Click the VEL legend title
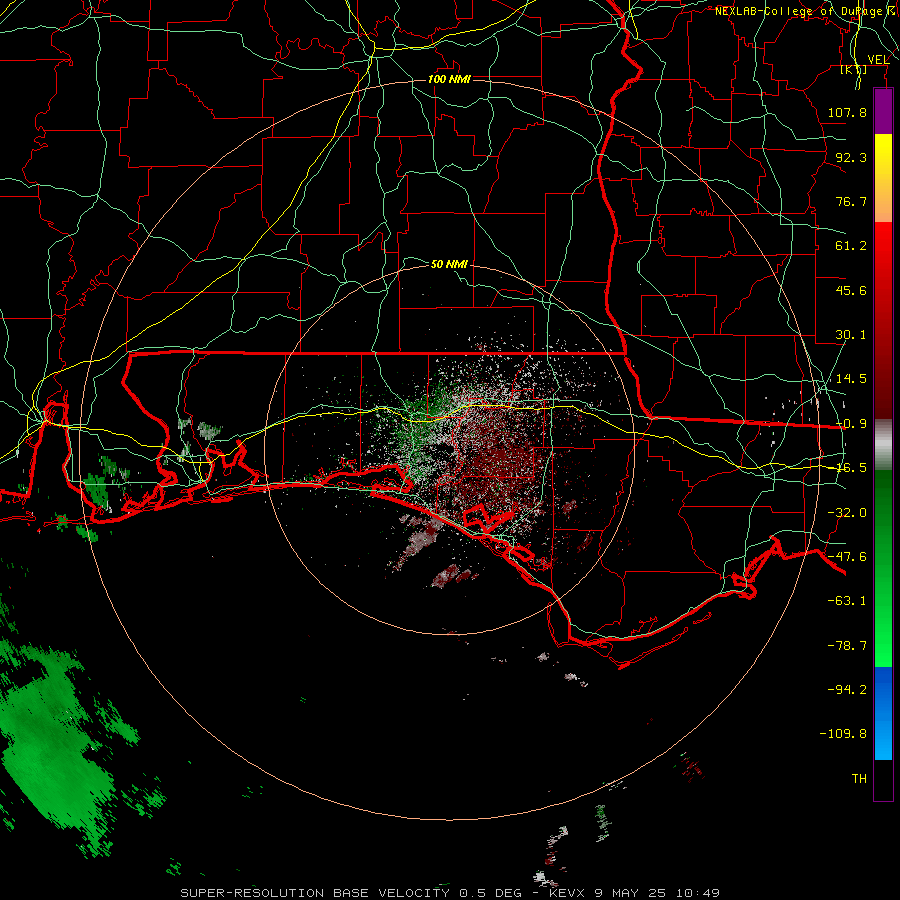The height and width of the screenshot is (900, 900). [878, 60]
